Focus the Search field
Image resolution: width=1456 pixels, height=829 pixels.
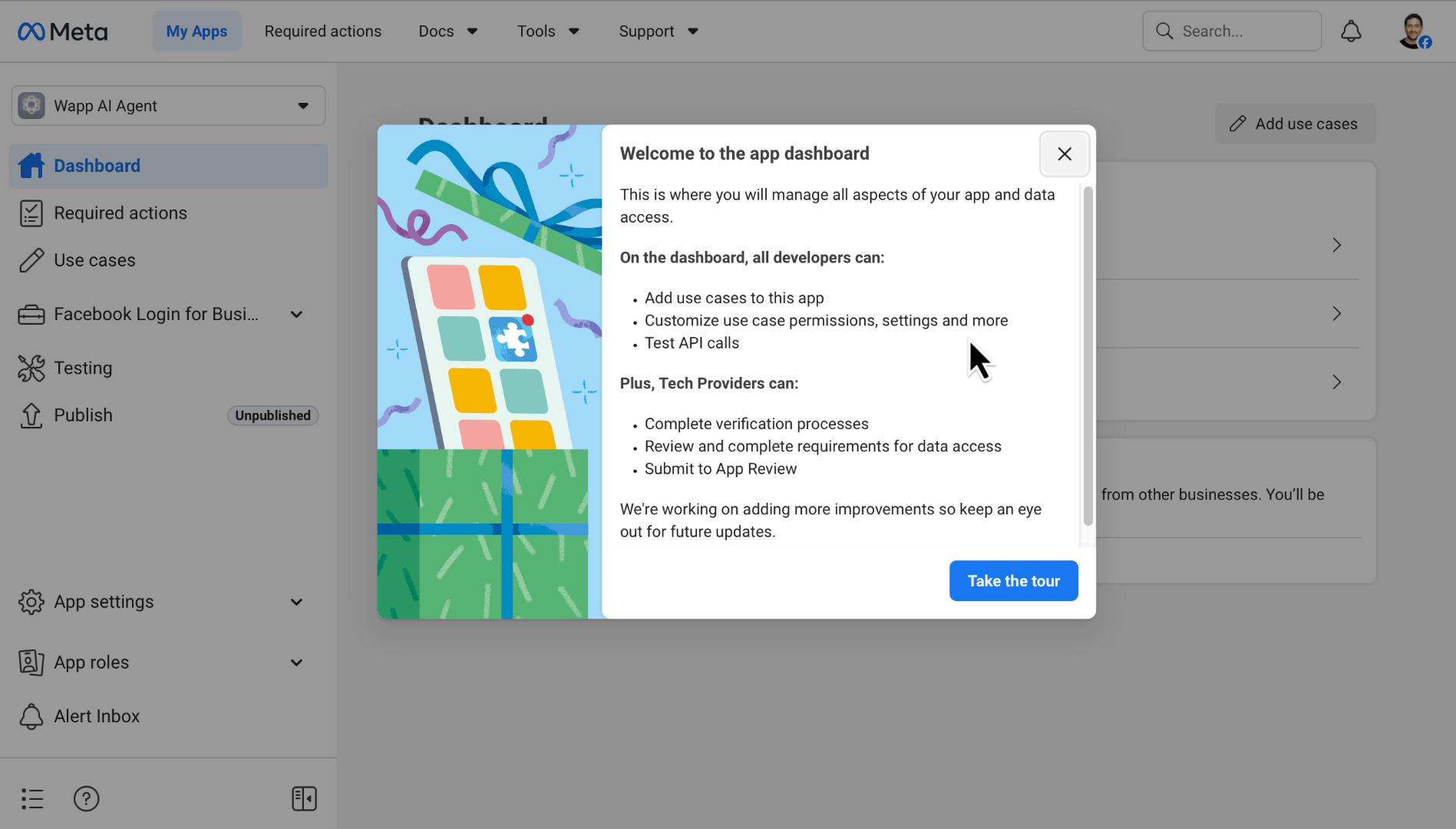click(1231, 31)
